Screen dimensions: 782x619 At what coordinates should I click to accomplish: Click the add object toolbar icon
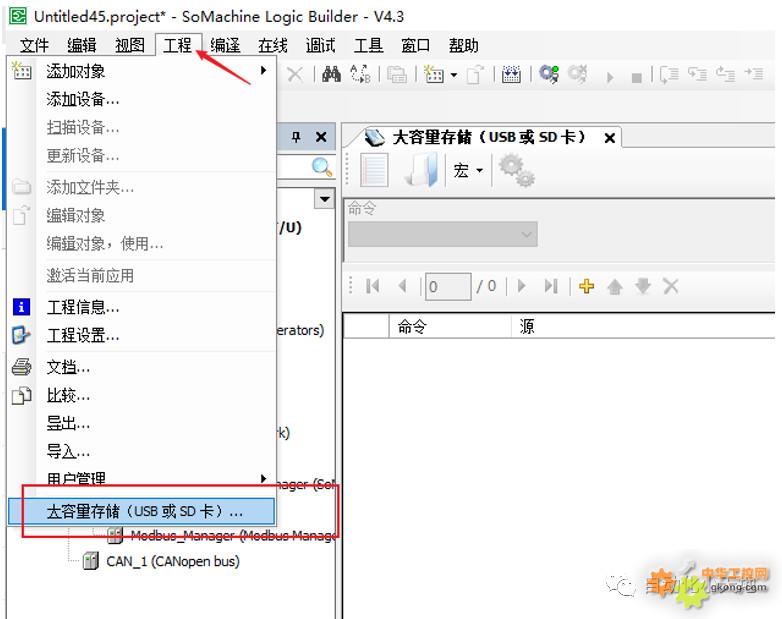click(433, 74)
